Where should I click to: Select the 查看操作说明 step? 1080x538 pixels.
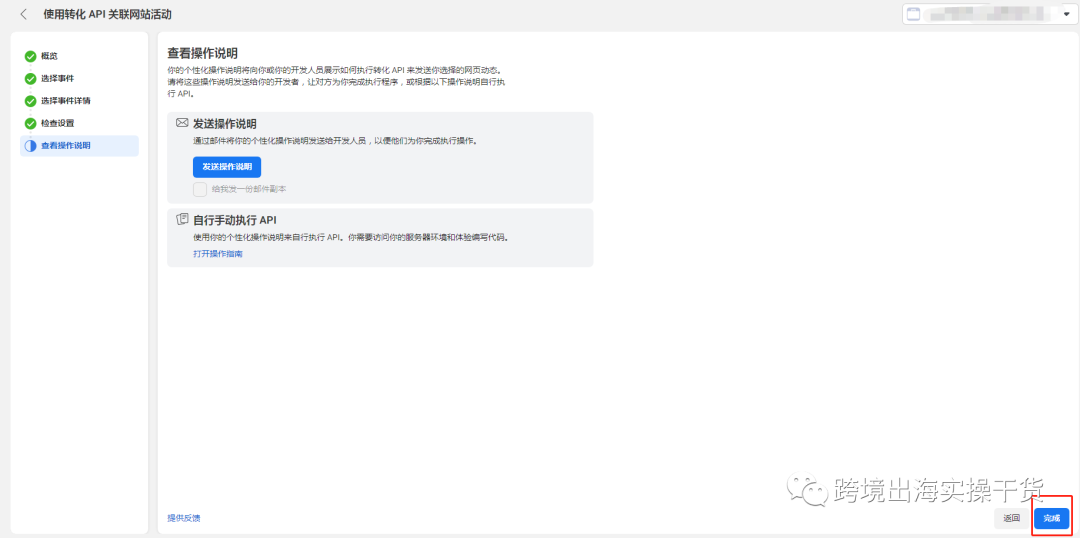79,145
